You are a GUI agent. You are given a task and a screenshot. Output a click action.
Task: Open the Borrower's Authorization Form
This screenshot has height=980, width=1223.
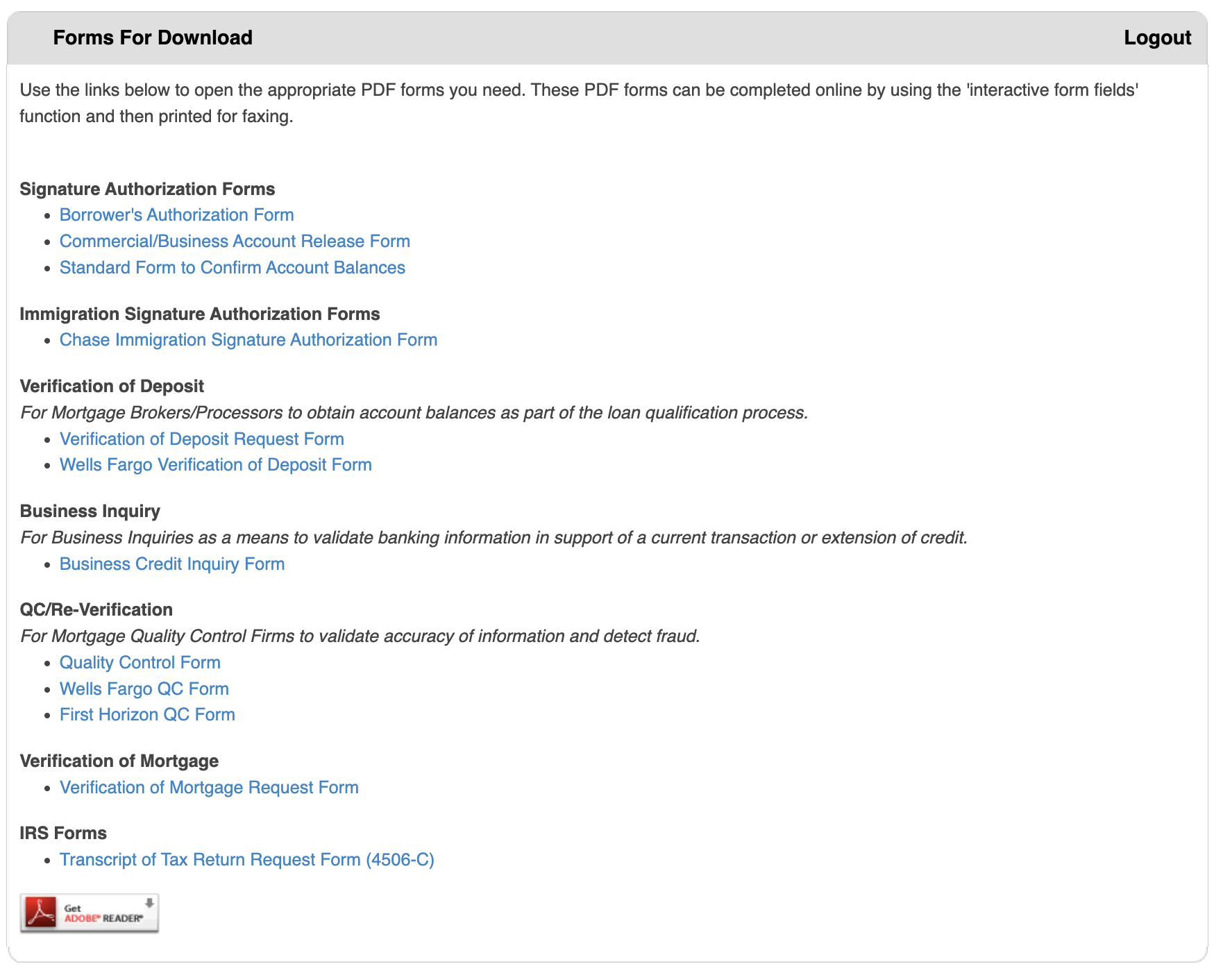176,215
